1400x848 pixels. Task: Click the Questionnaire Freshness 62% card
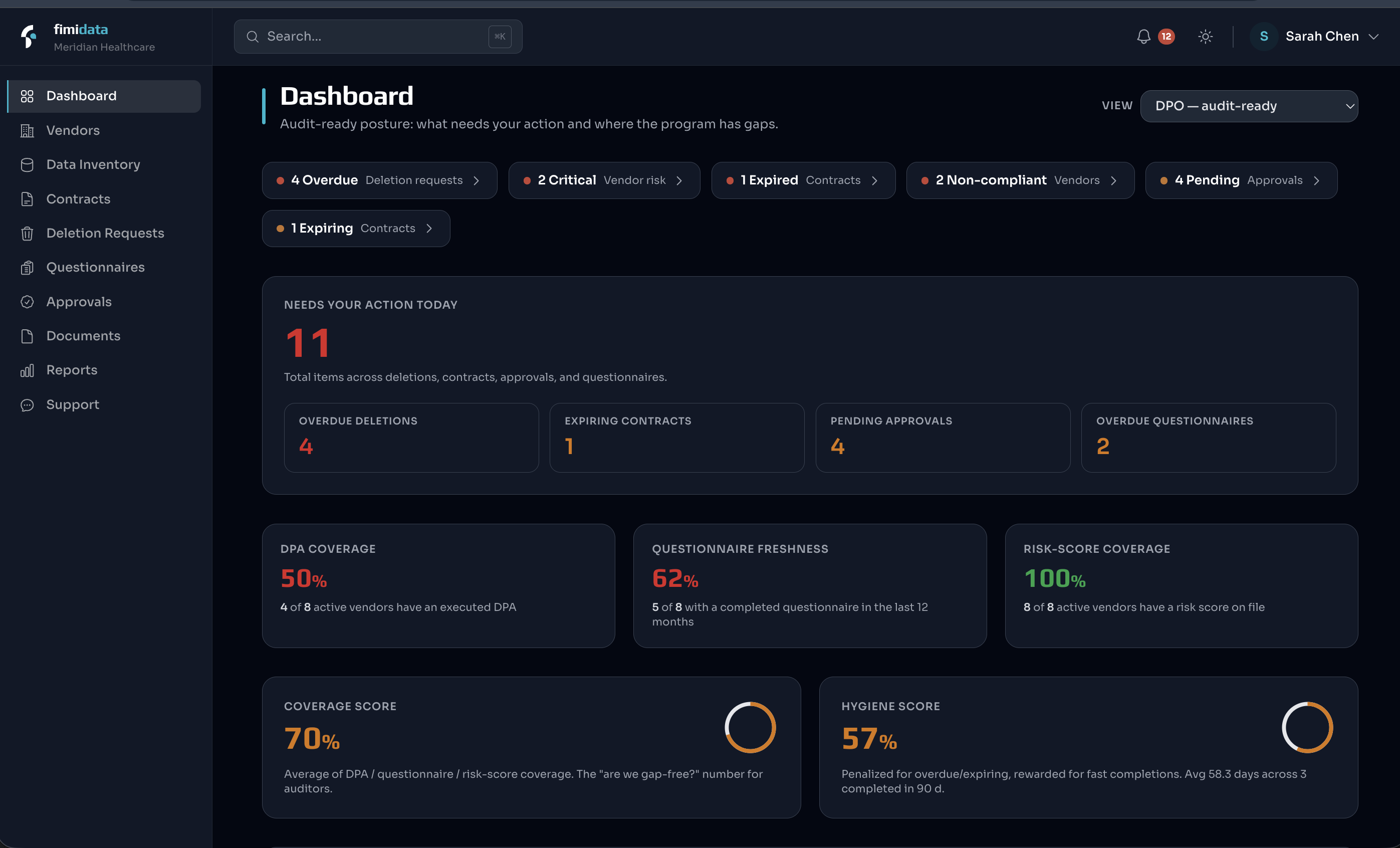[810, 585]
